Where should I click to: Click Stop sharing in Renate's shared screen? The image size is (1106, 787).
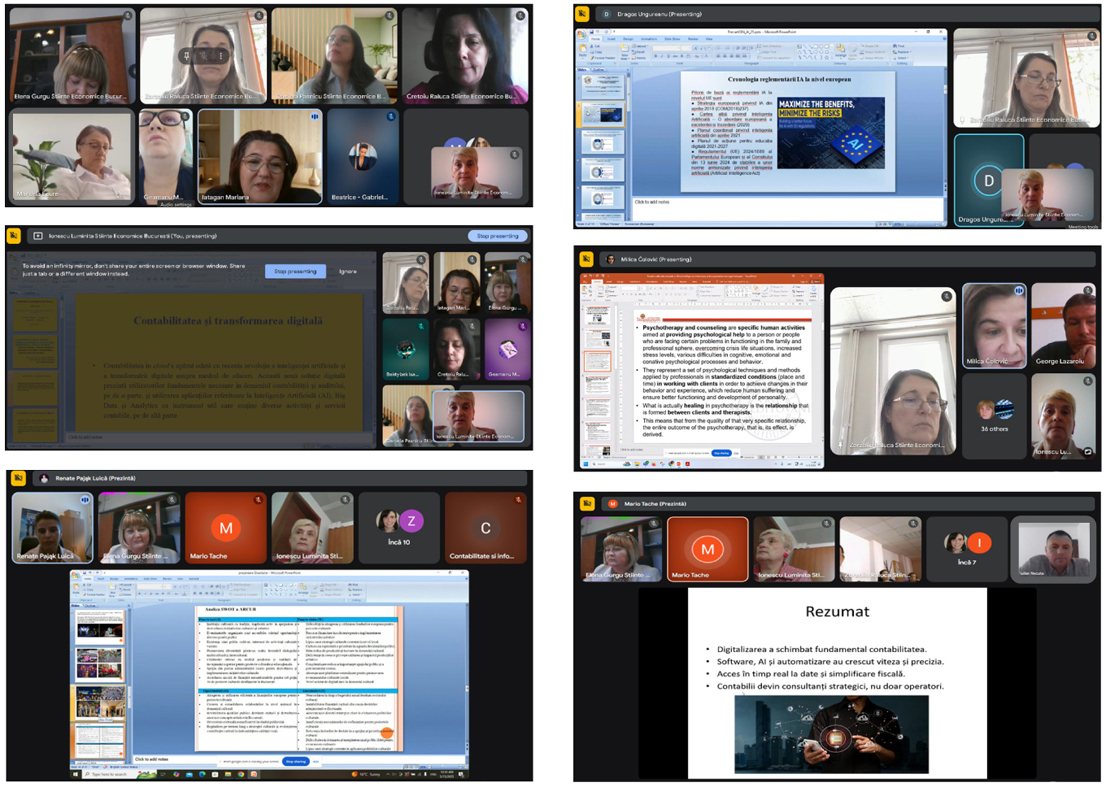[x=296, y=762]
